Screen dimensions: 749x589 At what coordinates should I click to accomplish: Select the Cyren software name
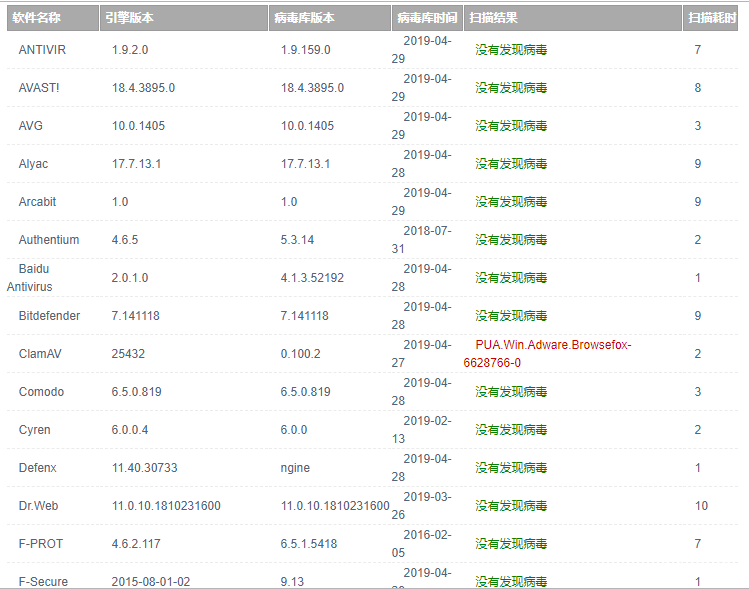(34, 429)
